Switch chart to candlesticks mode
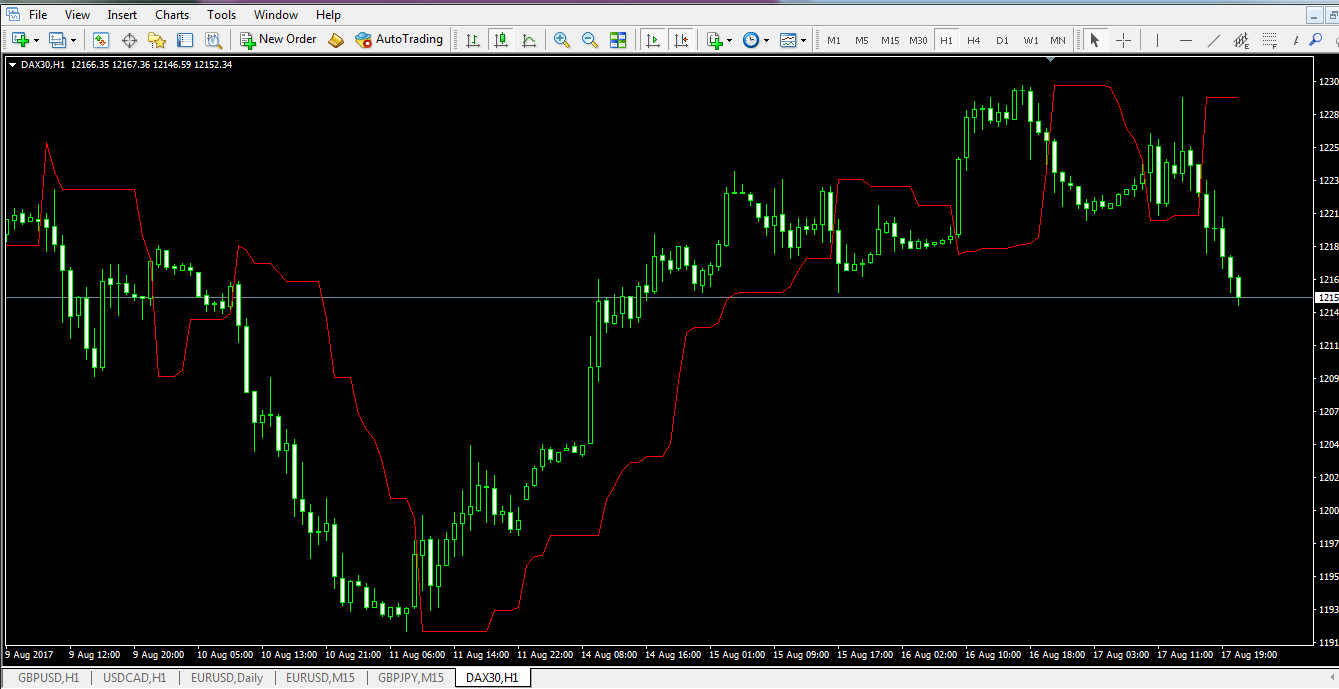This screenshot has width=1339, height=689. click(x=501, y=40)
